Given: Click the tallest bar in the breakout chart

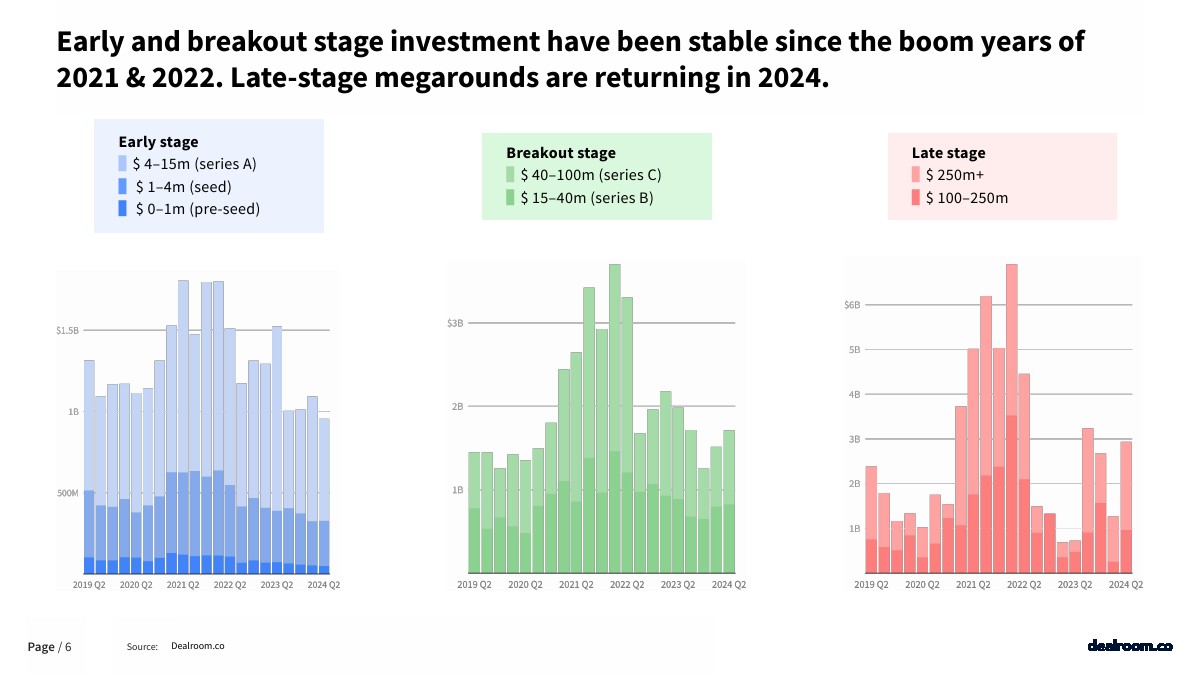Looking at the screenshot, I should coord(615,420).
